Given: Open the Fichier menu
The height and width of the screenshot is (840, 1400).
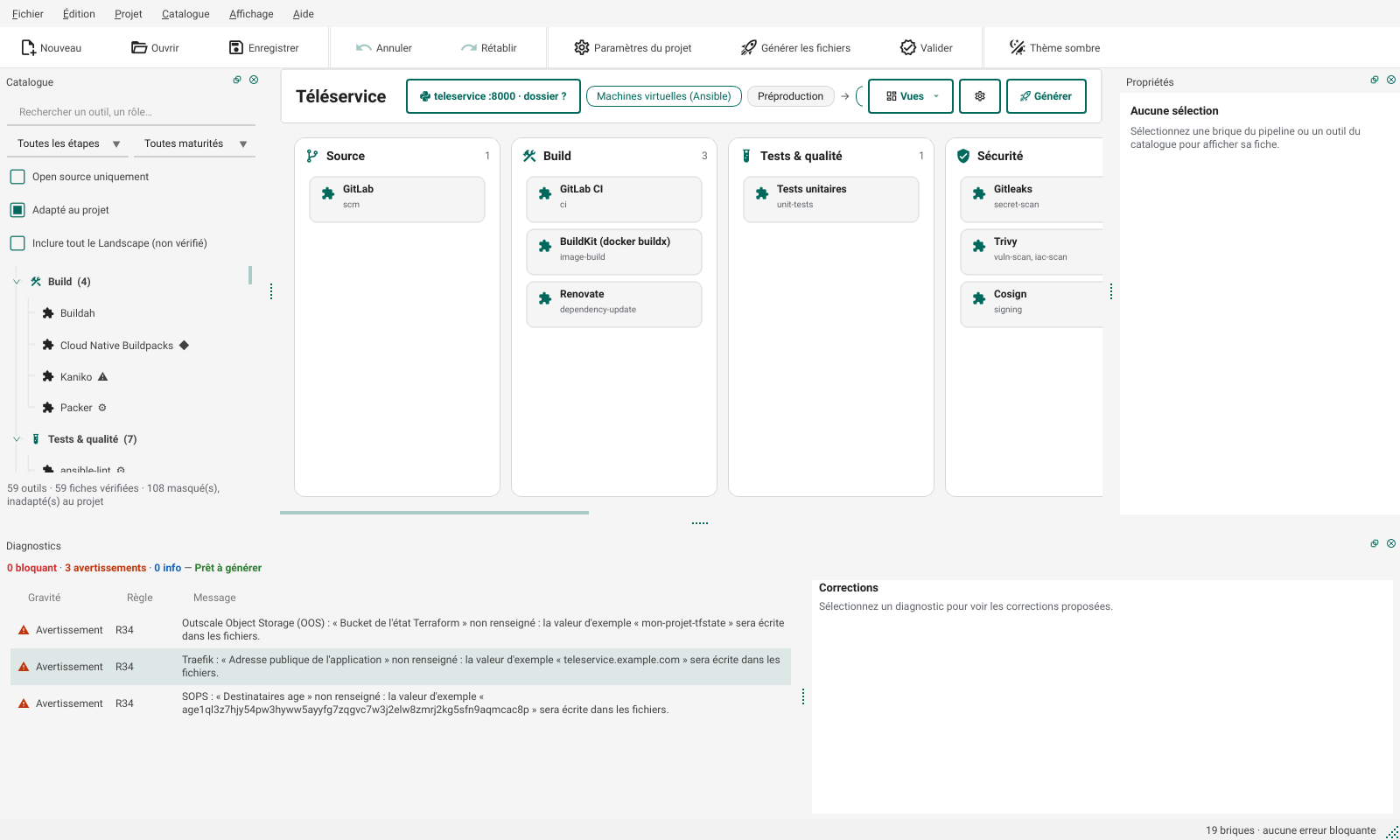Looking at the screenshot, I should coord(28,14).
